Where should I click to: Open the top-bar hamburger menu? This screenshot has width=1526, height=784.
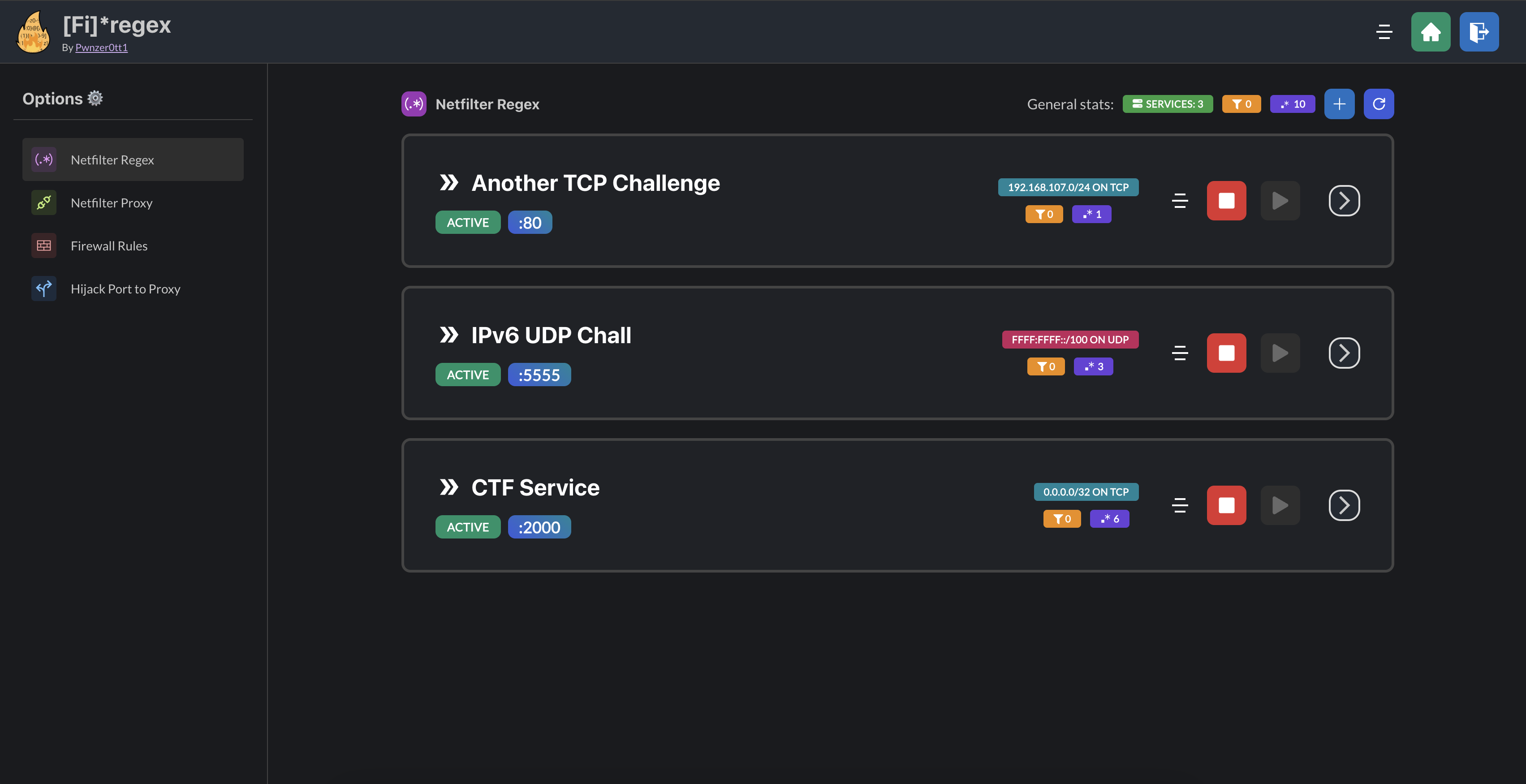1384,32
